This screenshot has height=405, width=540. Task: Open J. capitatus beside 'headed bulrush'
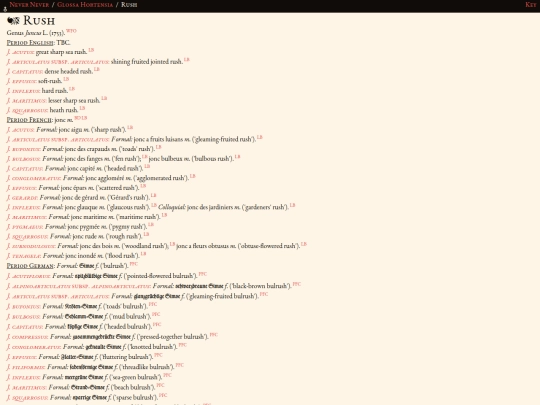[25, 326]
